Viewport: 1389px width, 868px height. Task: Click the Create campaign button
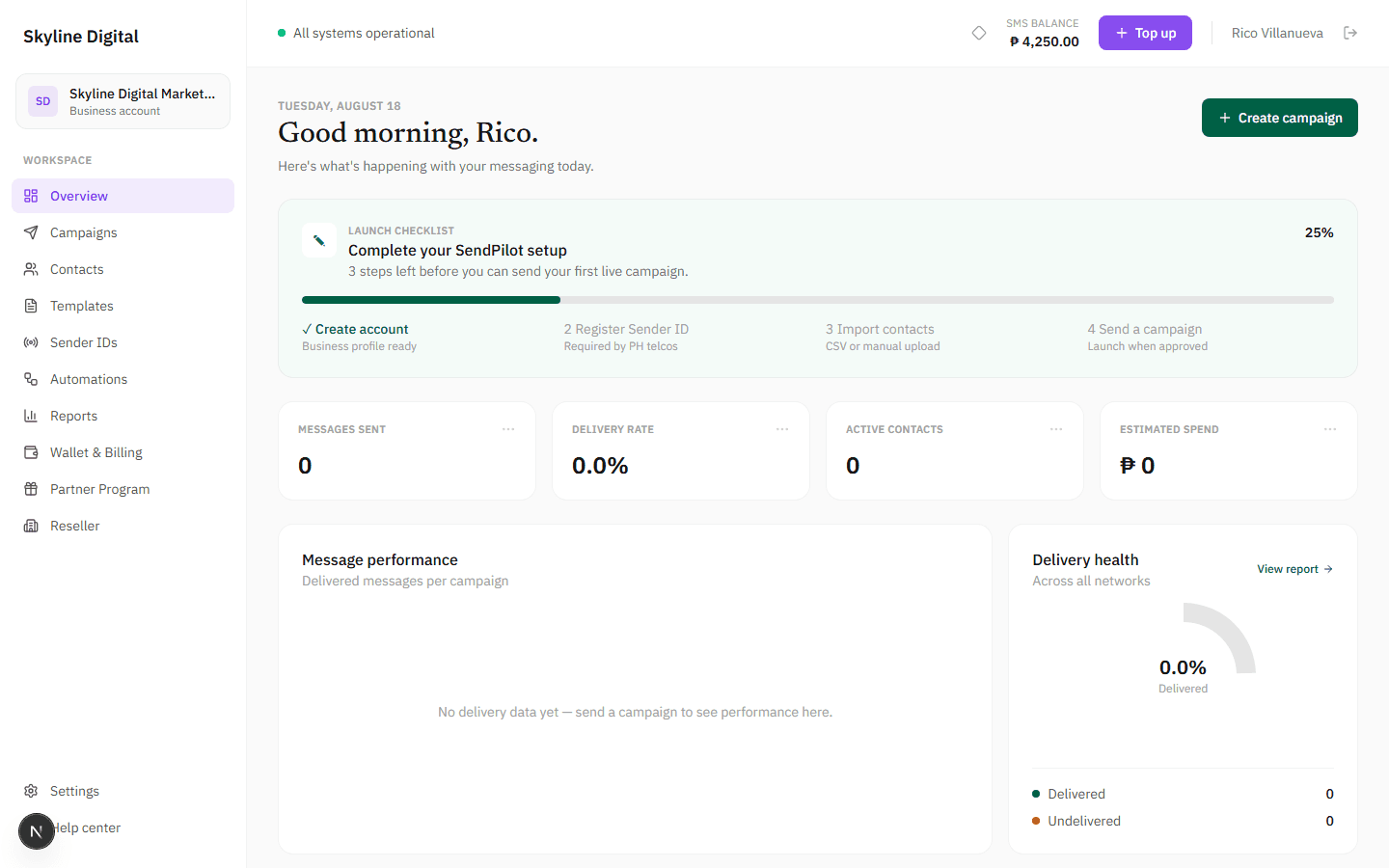pyautogui.click(x=1280, y=118)
